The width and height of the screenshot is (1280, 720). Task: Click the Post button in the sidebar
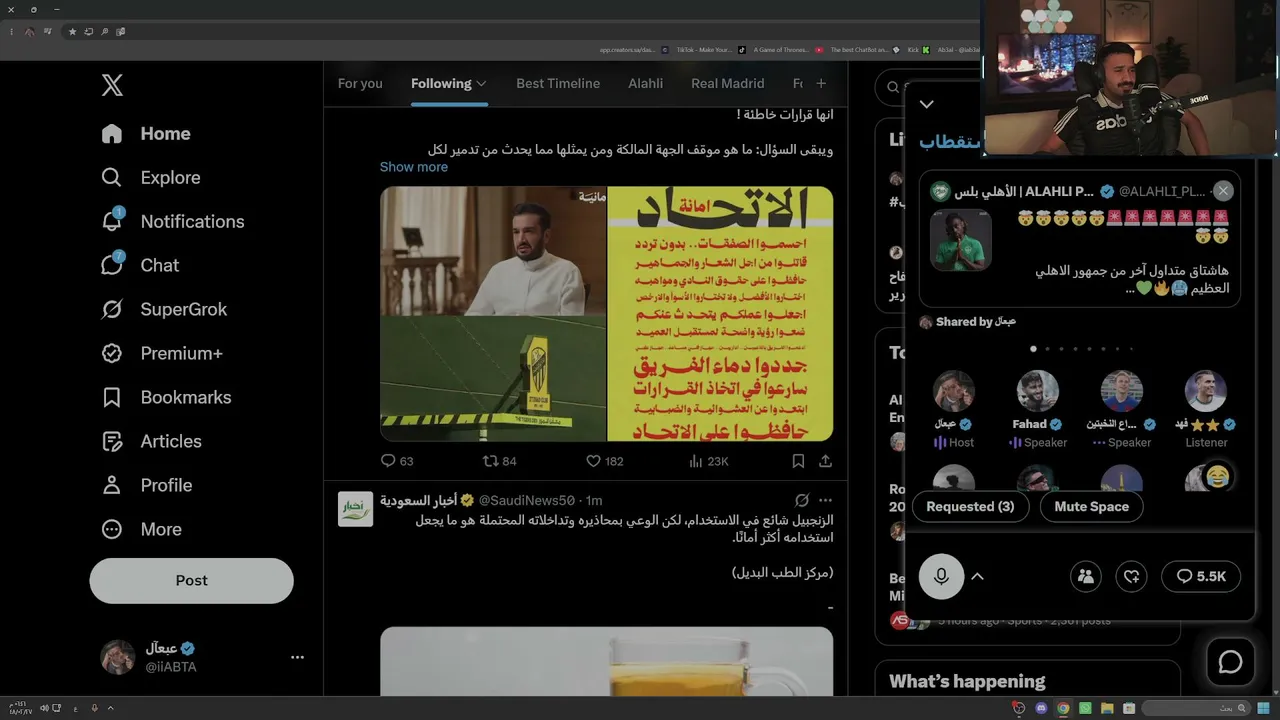(x=191, y=581)
